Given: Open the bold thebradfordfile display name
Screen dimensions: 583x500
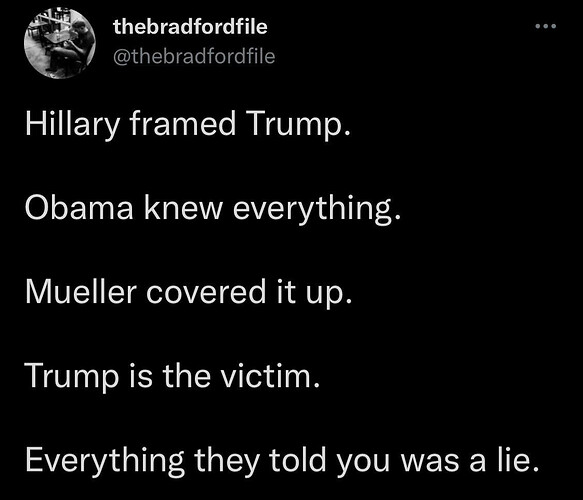Looking at the screenshot, I should tap(190, 27).
